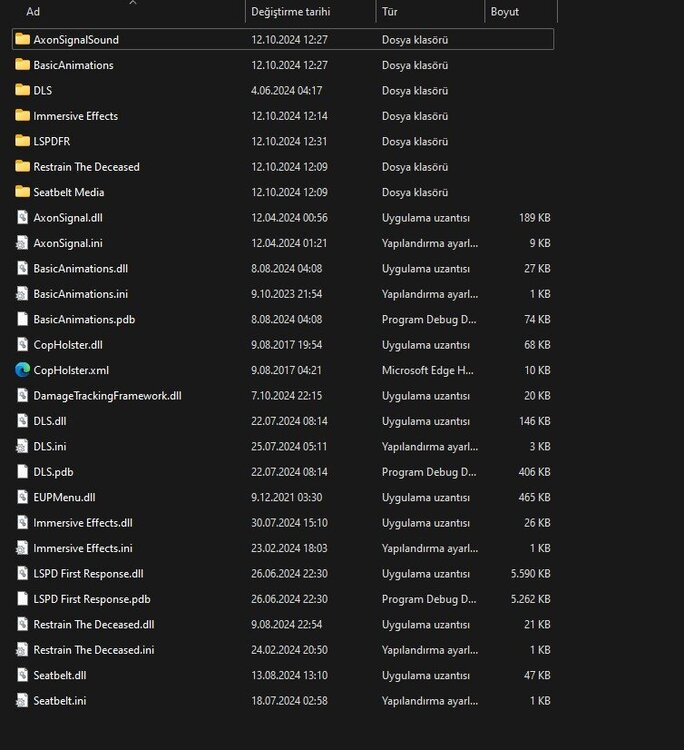Screen dimensions: 684x750
Task: Click the 189 KB size value
Action: [x=535, y=218]
